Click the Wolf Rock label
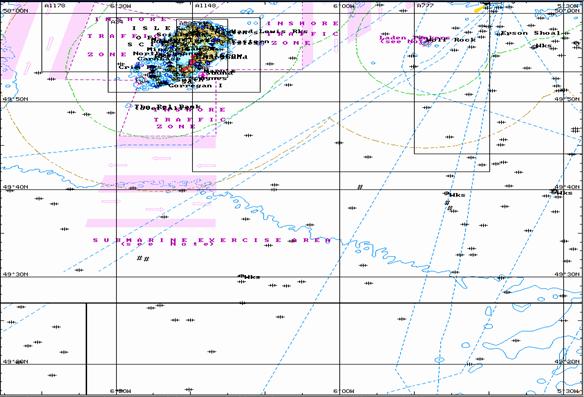 [450, 40]
